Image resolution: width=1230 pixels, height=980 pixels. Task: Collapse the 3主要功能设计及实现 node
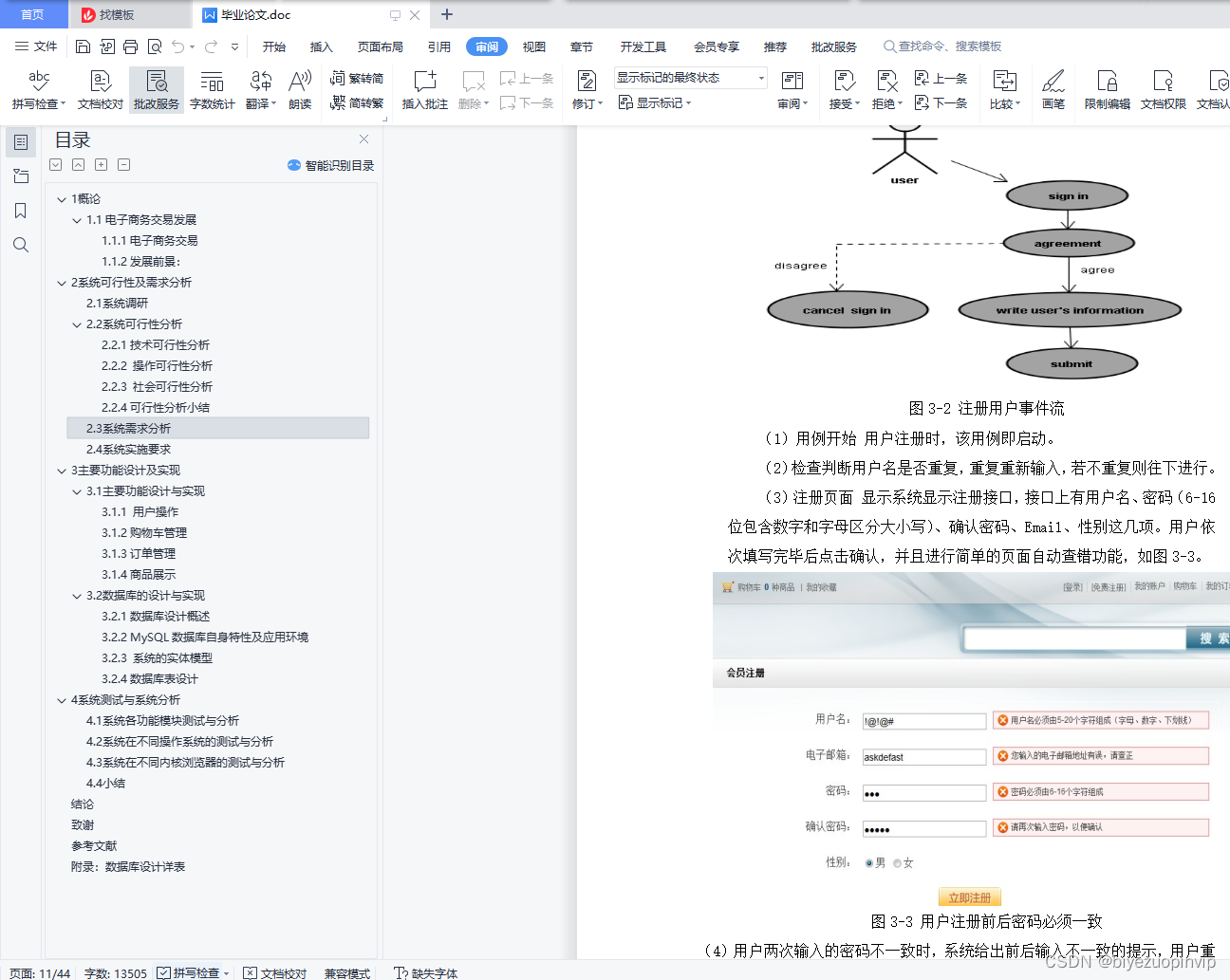pos(62,471)
